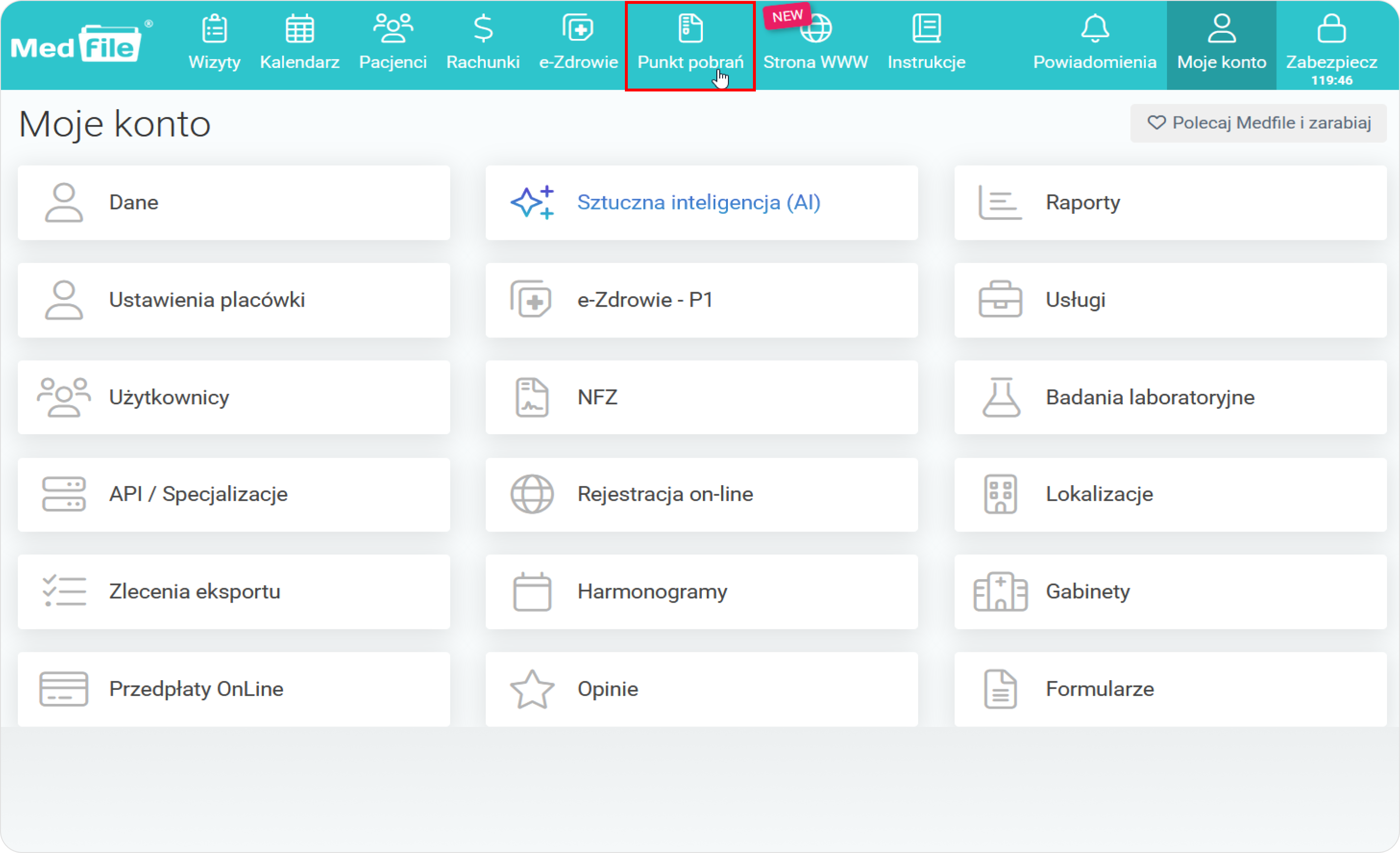Go to Pacjenci section
Screen dimensions: 1400x853
click(393, 44)
